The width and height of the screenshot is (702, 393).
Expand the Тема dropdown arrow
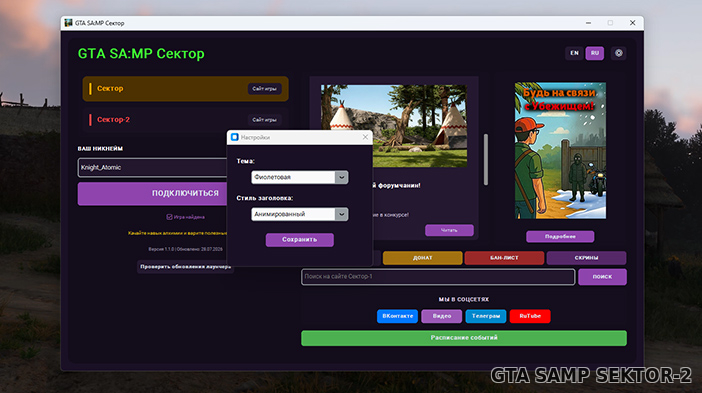click(x=341, y=177)
